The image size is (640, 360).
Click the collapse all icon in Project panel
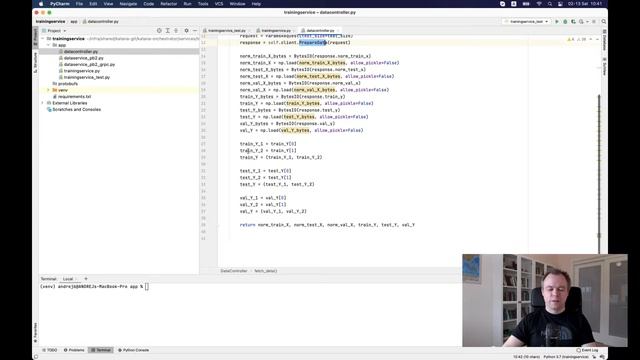[x=176, y=31]
